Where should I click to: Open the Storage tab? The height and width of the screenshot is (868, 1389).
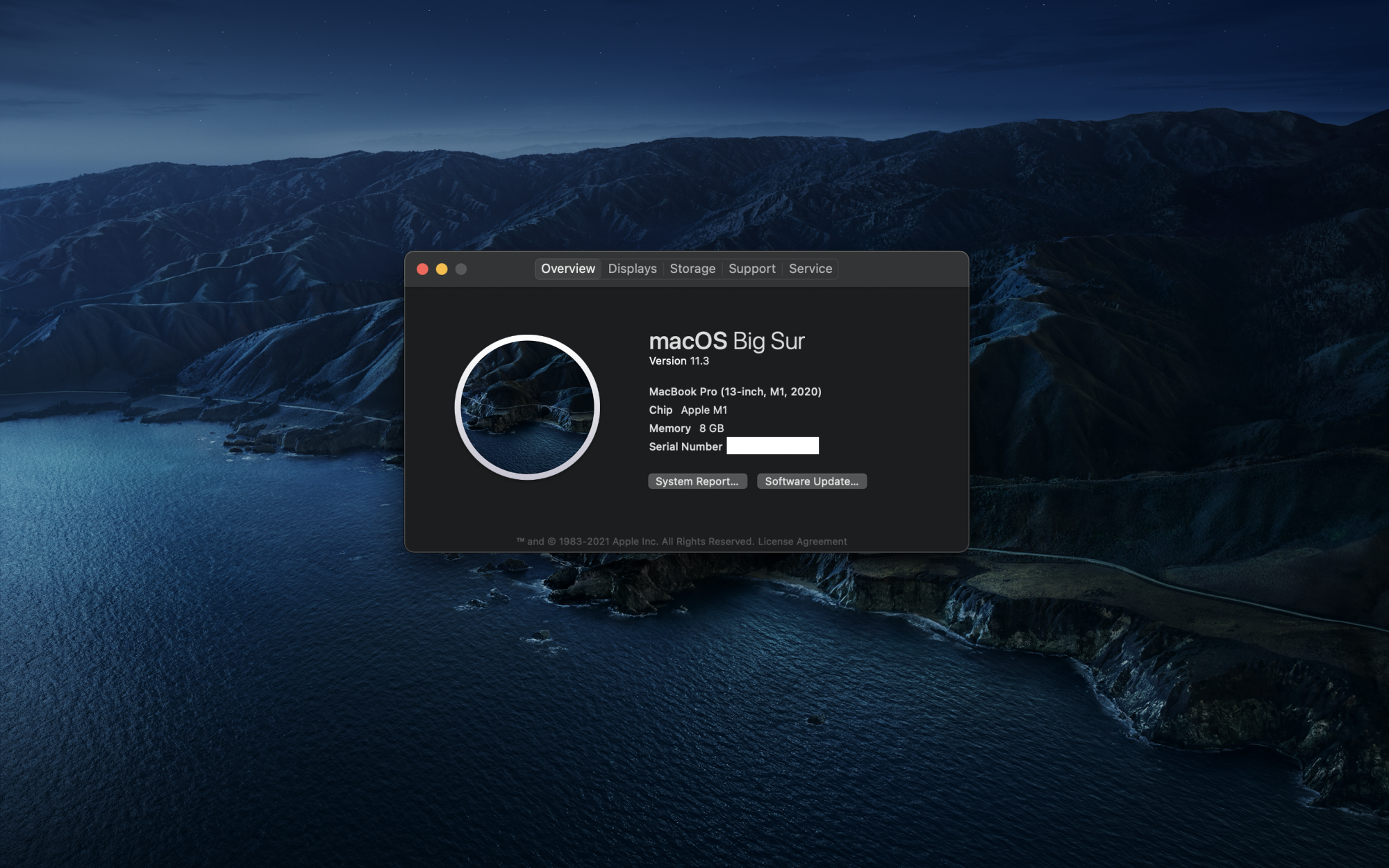[692, 269]
